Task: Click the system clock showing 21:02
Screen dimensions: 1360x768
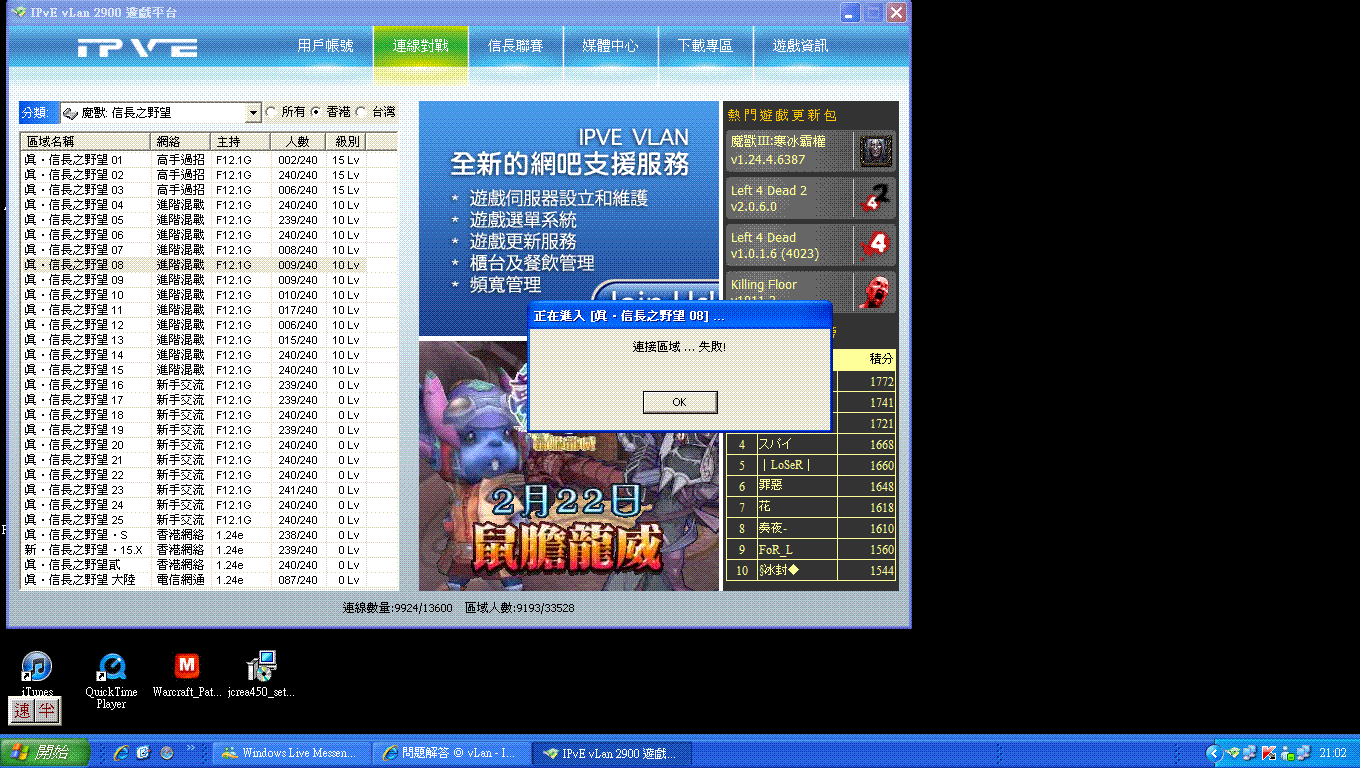Action: pos(1333,753)
